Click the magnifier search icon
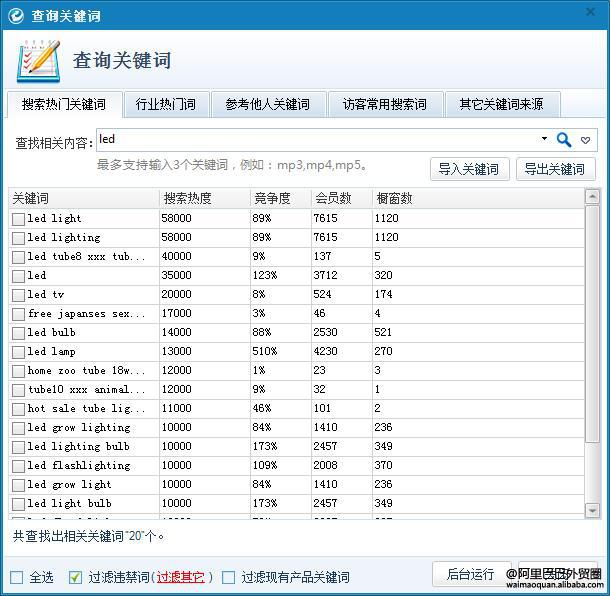The width and height of the screenshot is (610, 596). tap(564, 140)
